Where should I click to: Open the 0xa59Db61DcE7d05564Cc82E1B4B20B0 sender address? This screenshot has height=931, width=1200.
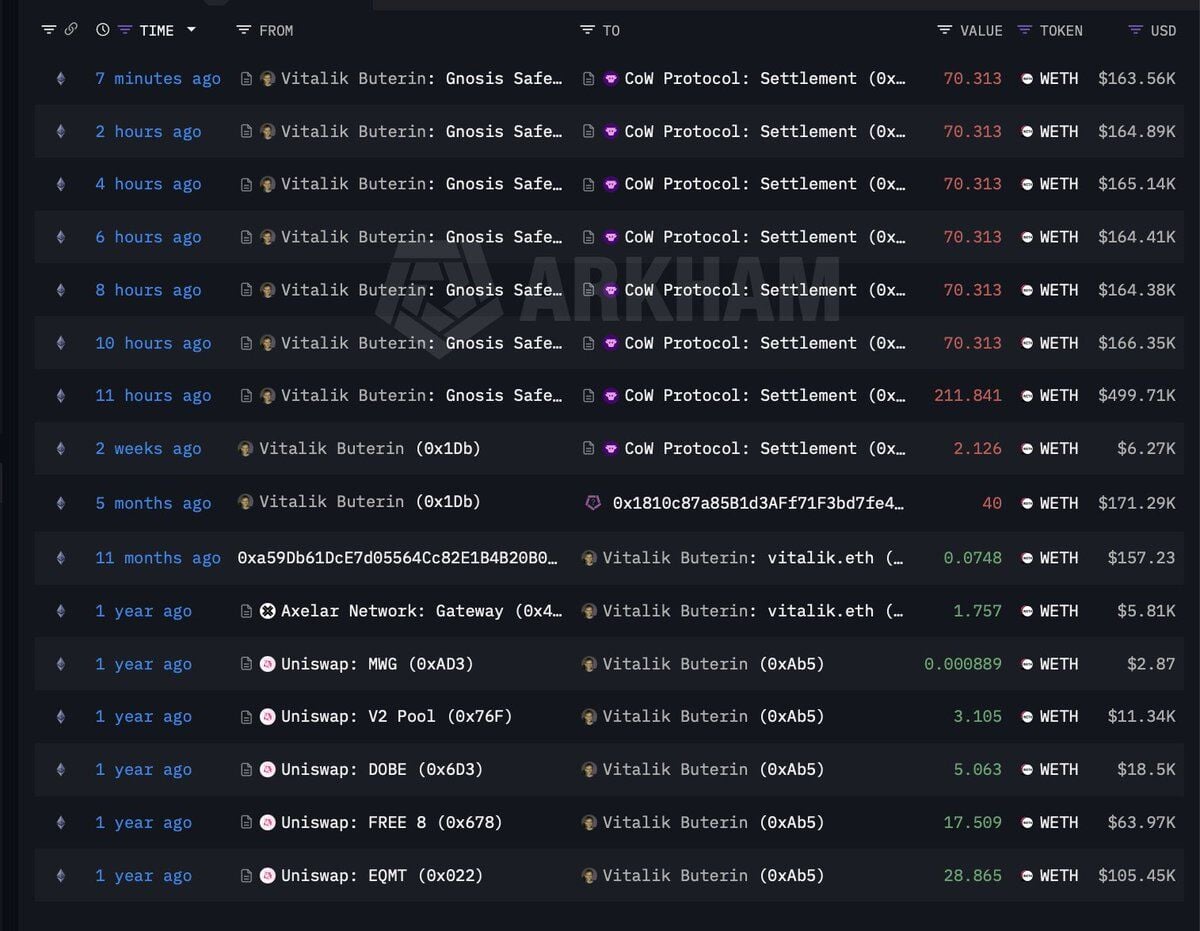click(397, 558)
